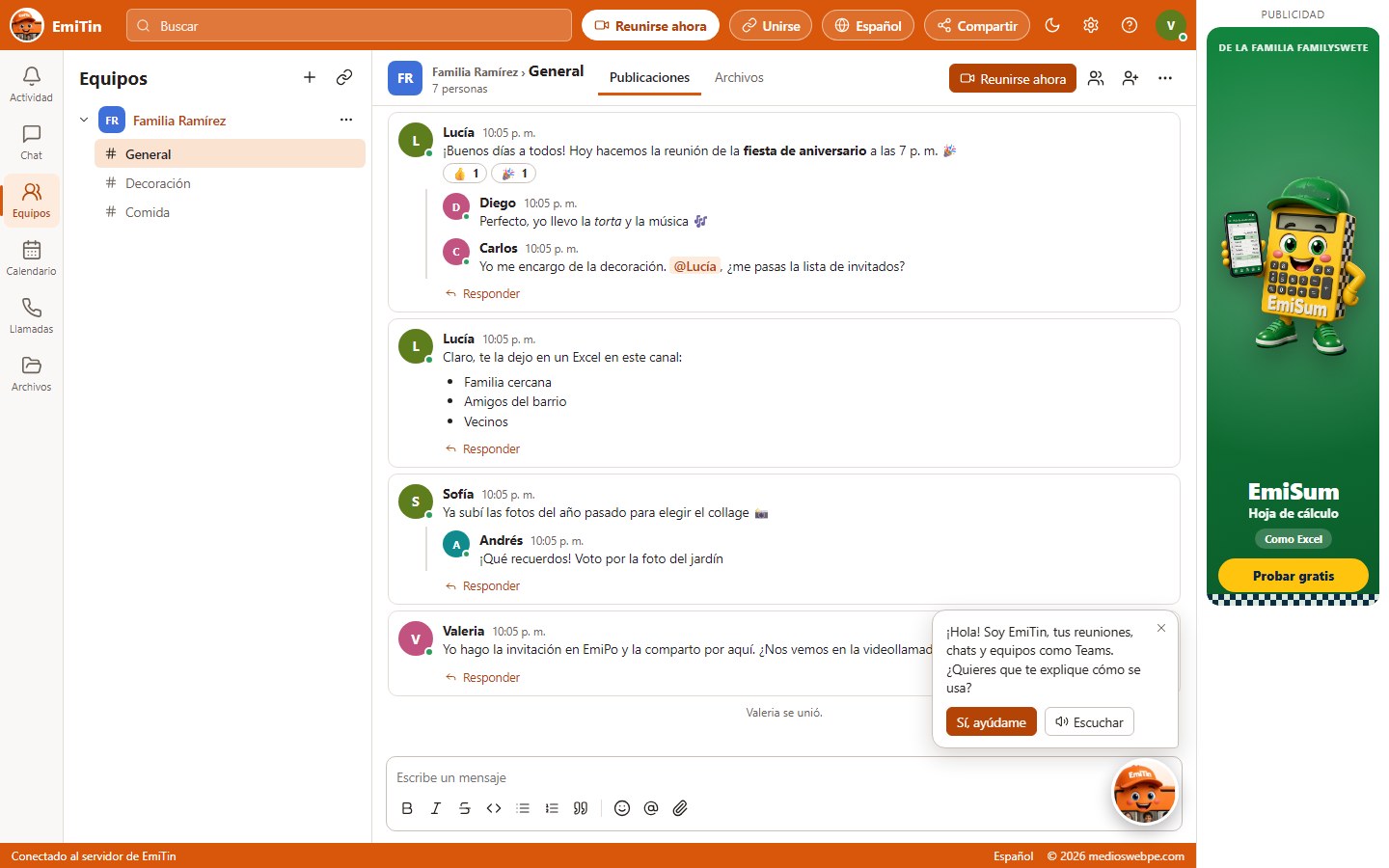Viewport: 1389px width, 868px height.
Task: Open the Actividad bell icon
Action: pos(31,85)
